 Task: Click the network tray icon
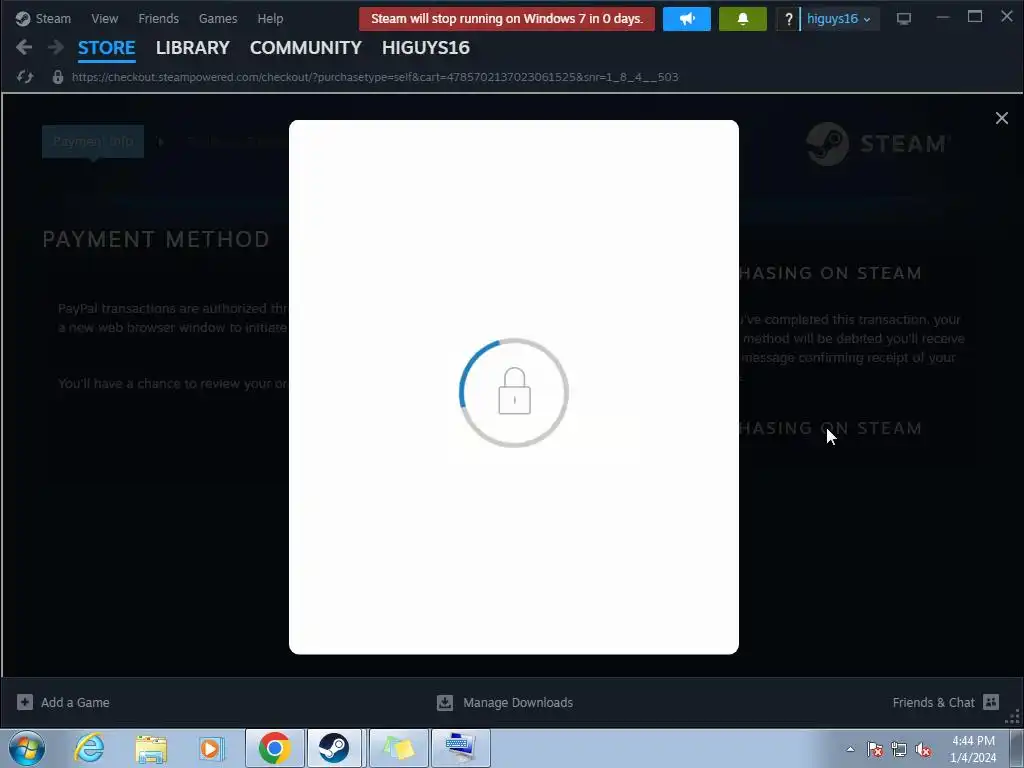899,749
